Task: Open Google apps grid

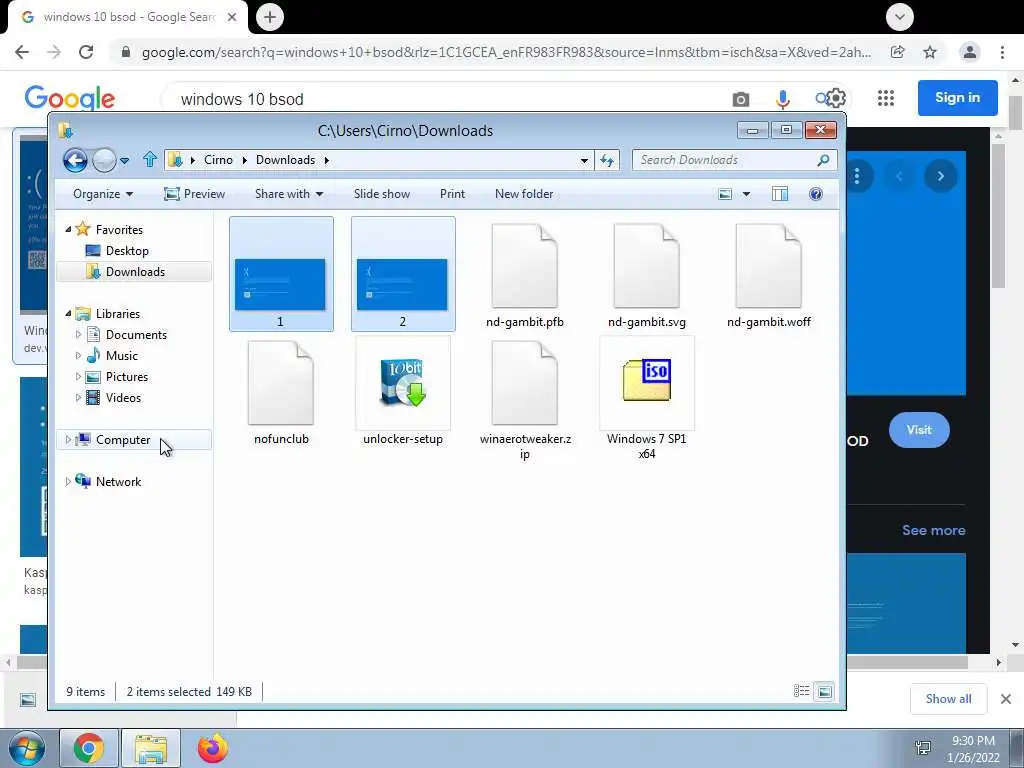Action: click(x=886, y=98)
